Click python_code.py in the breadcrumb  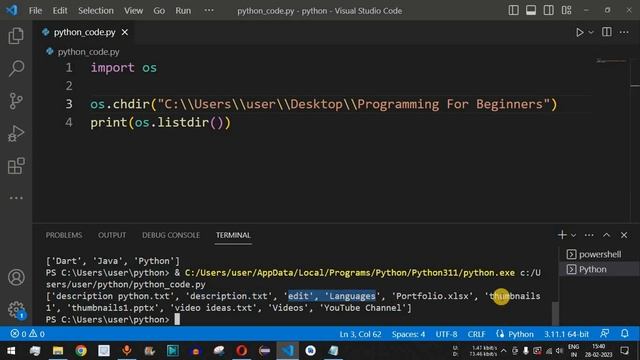[x=89, y=52]
